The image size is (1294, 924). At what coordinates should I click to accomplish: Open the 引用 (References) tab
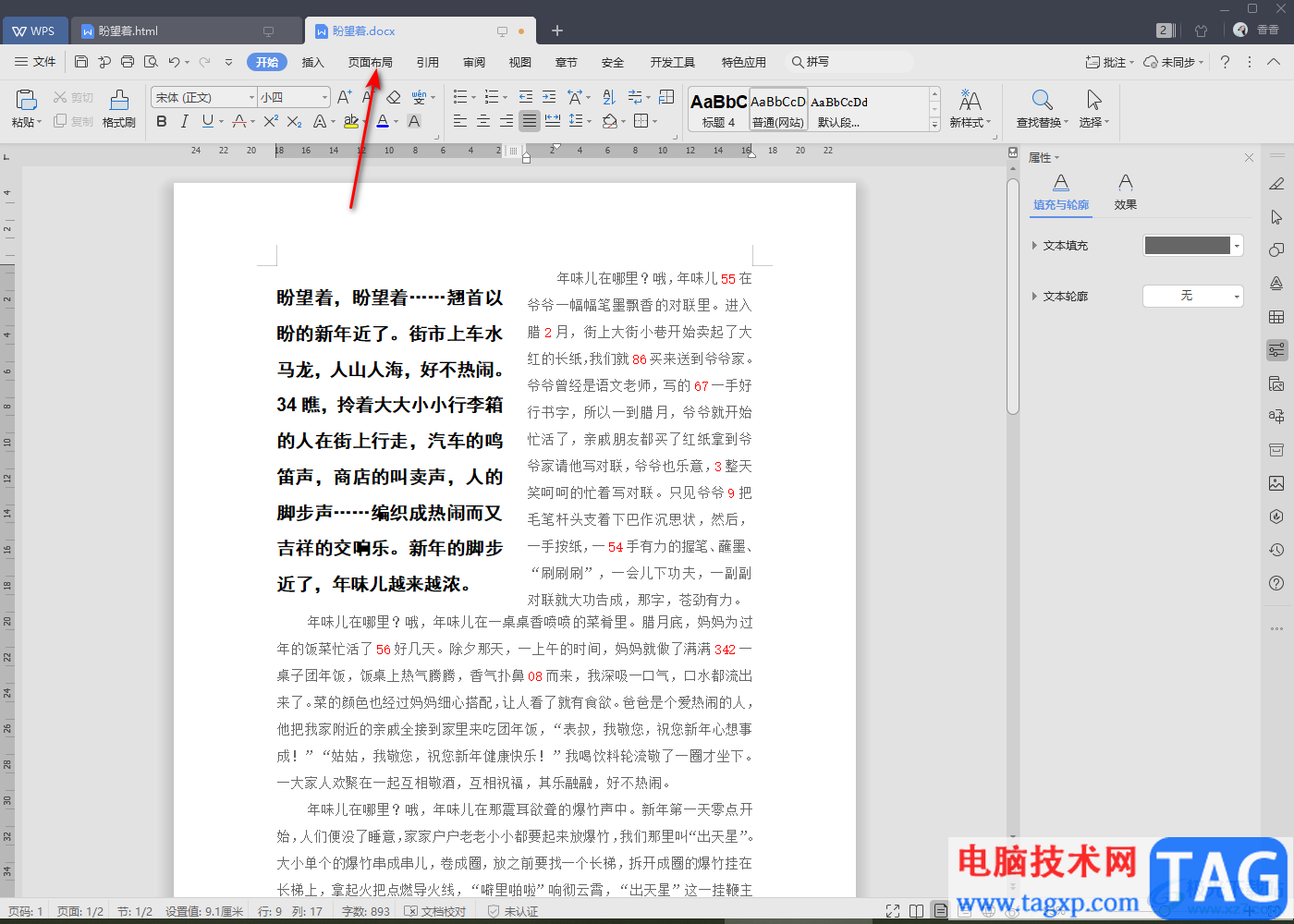pyautogui.click(x=428, y=62)
